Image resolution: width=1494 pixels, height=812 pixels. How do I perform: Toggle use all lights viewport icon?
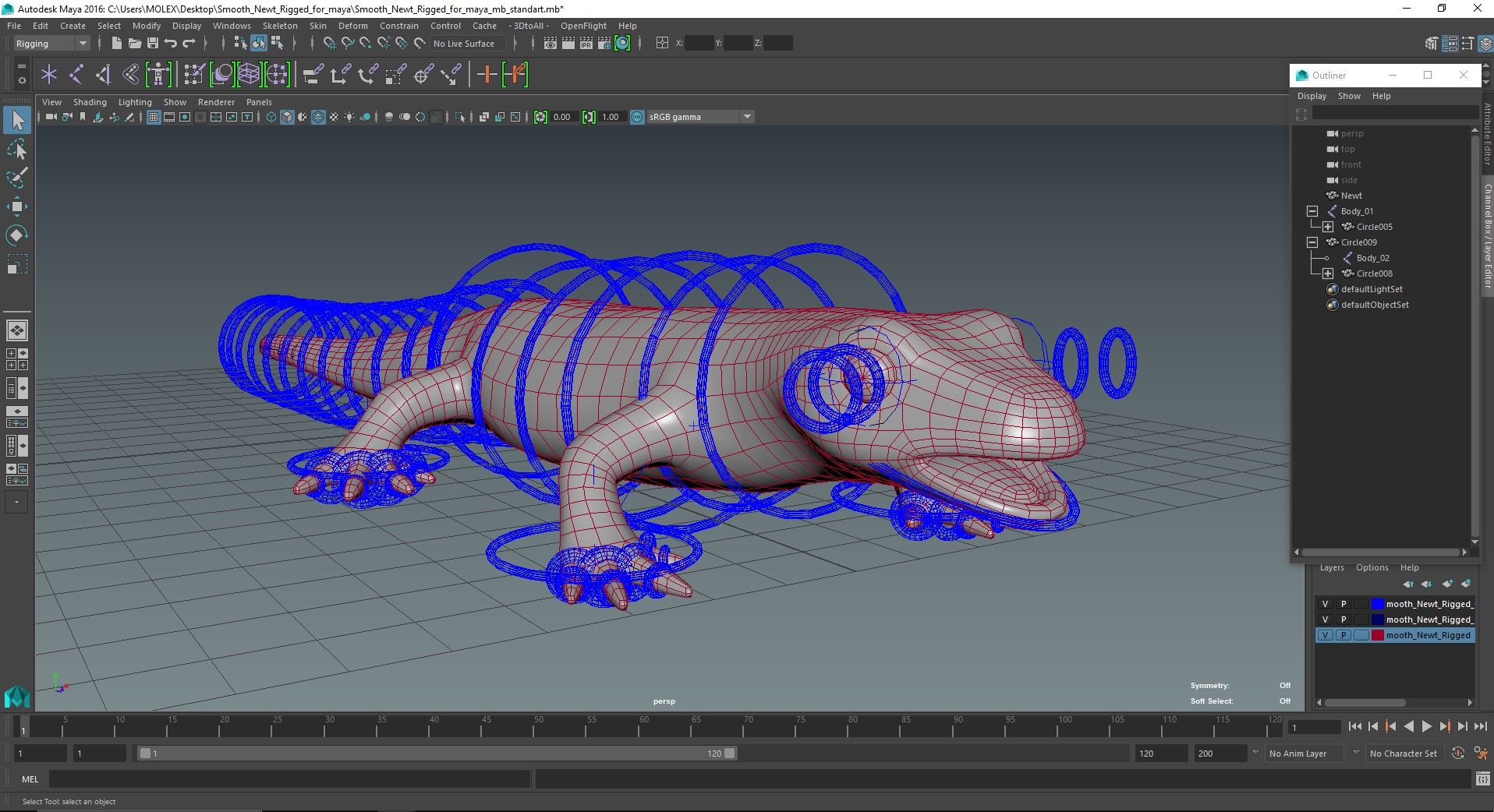[349, 117]
